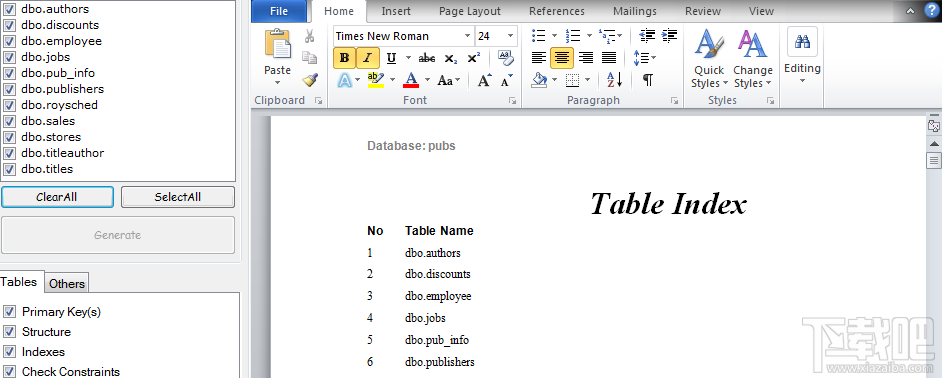The image size is (942, 378).
Task: Copy selection with the Copy icon
Action: [x=309, y=58]
